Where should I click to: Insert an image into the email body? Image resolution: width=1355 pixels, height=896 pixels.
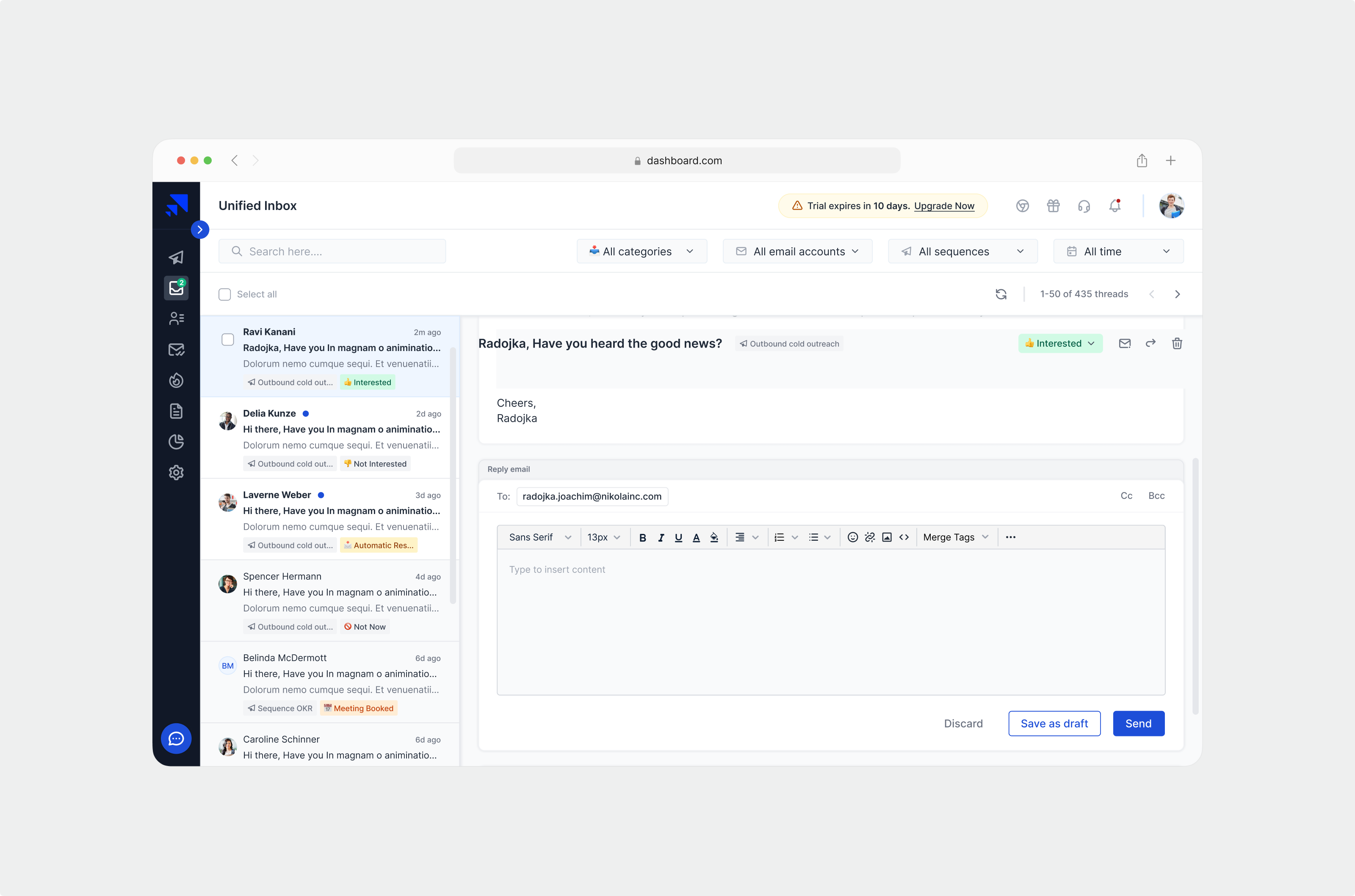click(887, 537)
